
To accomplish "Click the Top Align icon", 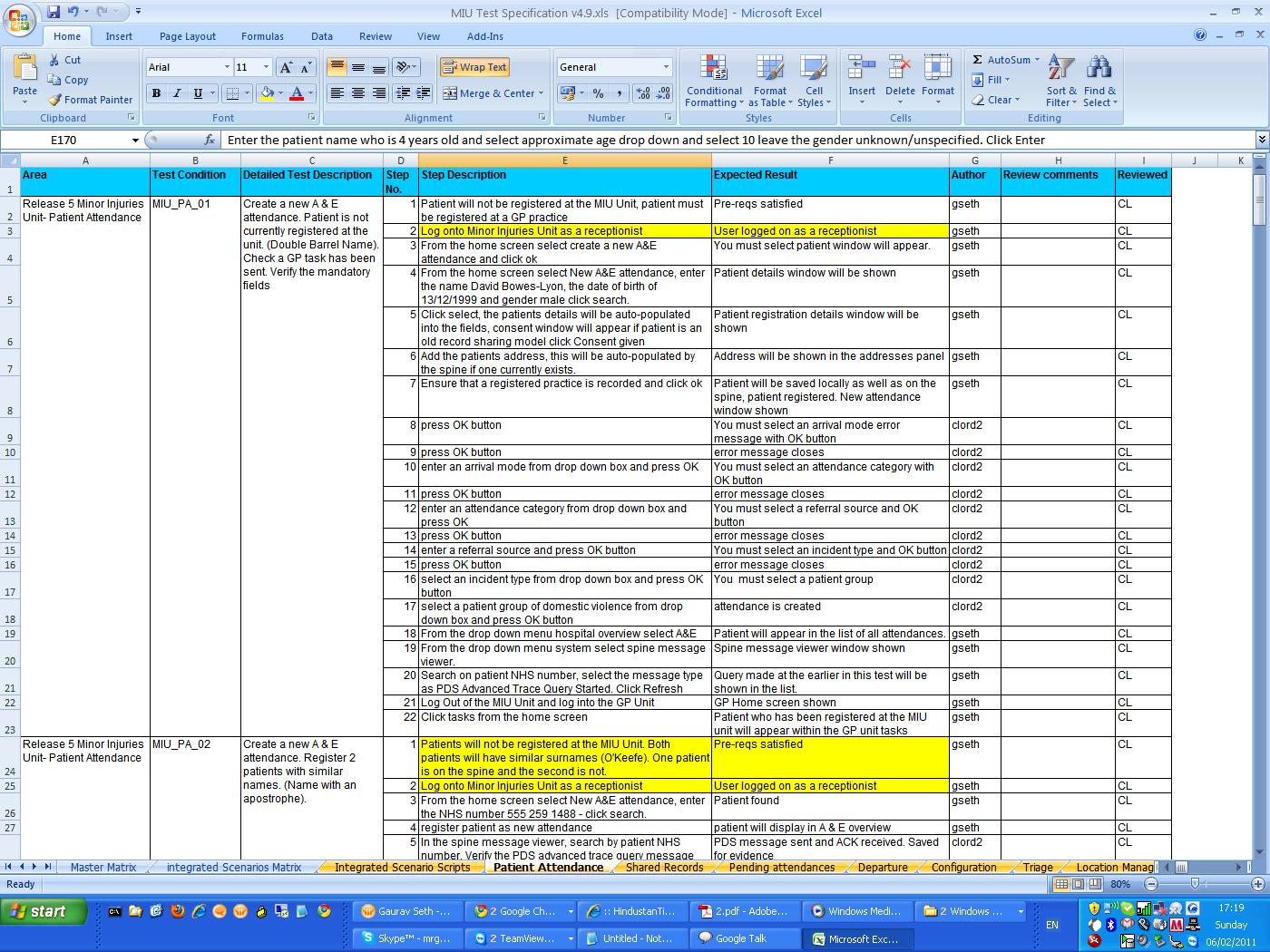I will pos(337,67).
